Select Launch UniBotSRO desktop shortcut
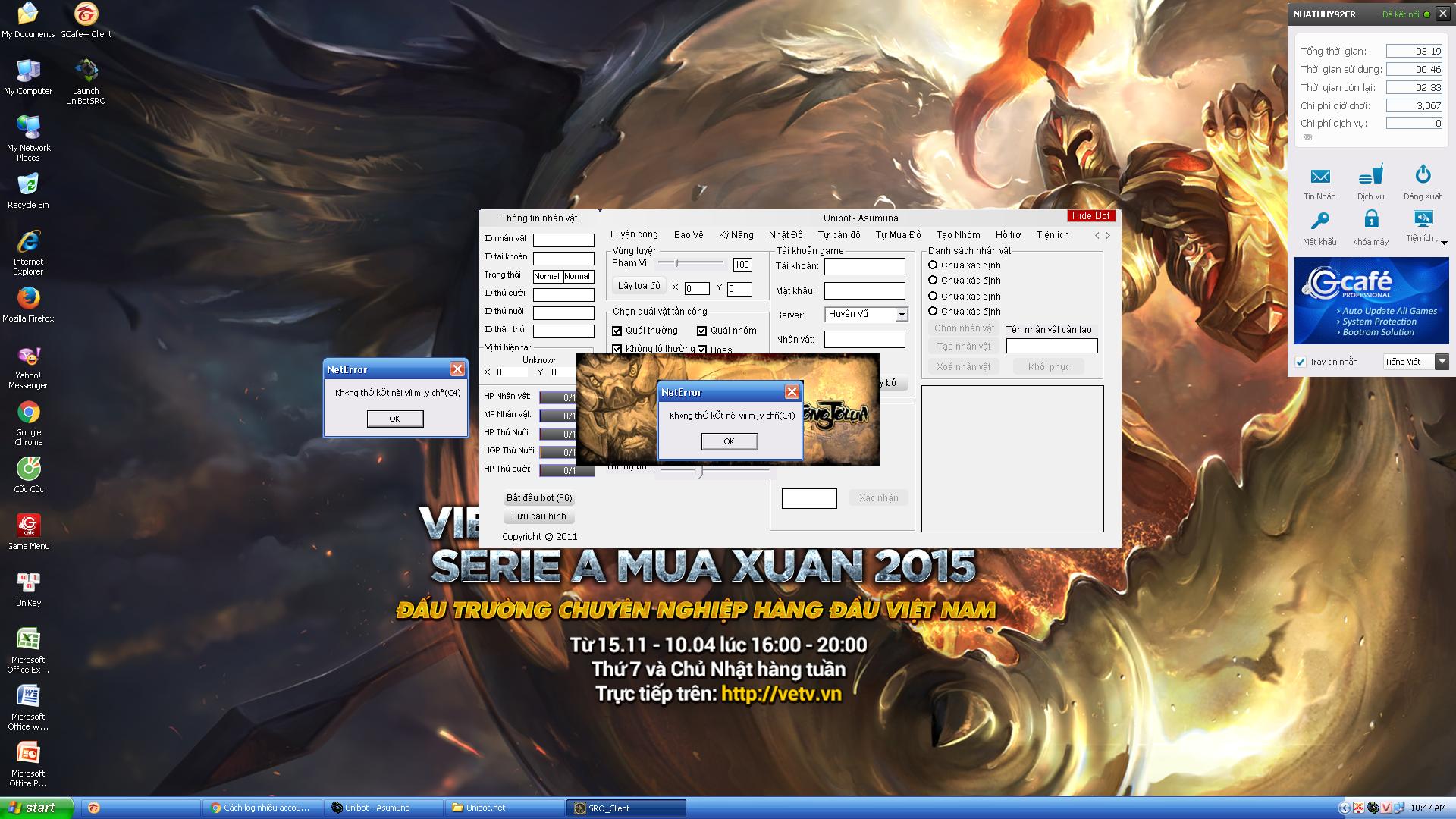This screenshot has height=819, width=1456. [x=86, y=82]
